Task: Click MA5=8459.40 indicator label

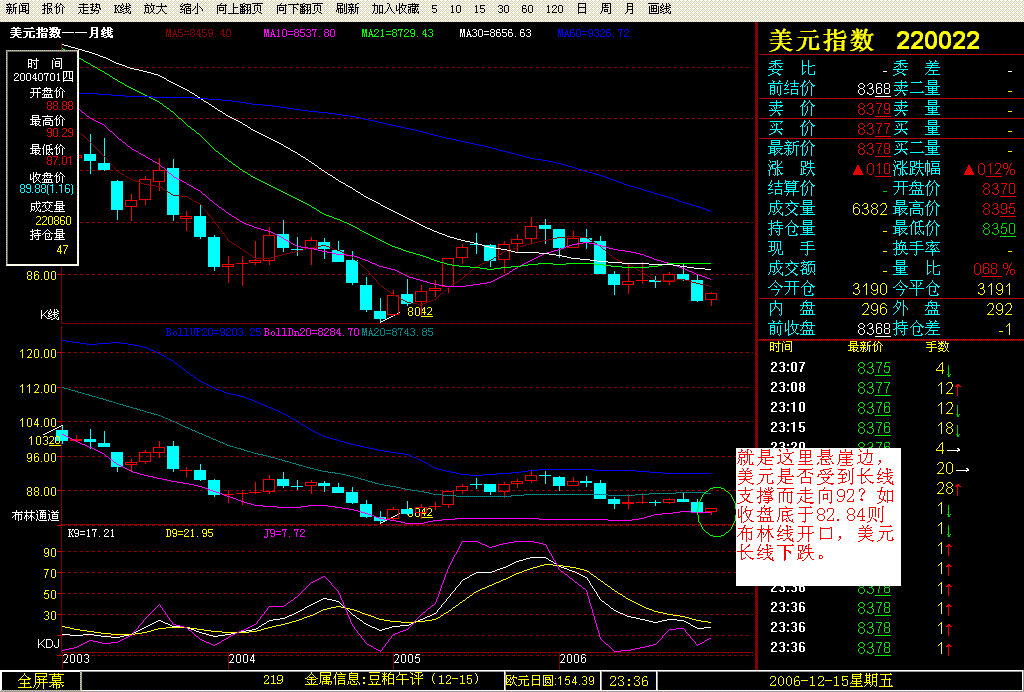Action: (199, 33)
